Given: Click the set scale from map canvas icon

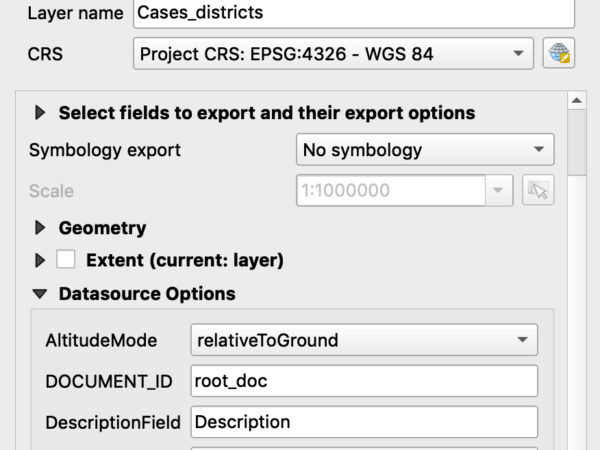Looking at the screenshot, I should (x=538, y=190).
